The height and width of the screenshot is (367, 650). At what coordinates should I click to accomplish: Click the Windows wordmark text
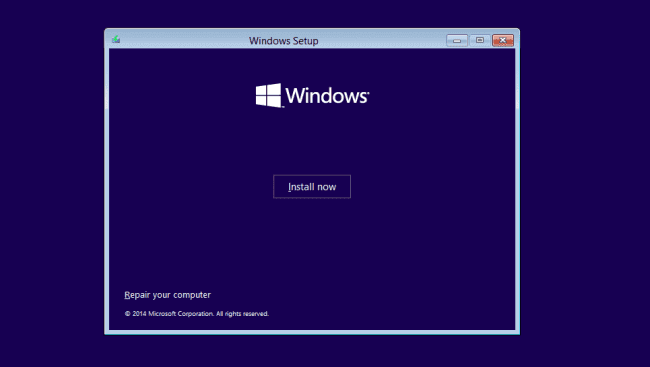click(327, 96)
